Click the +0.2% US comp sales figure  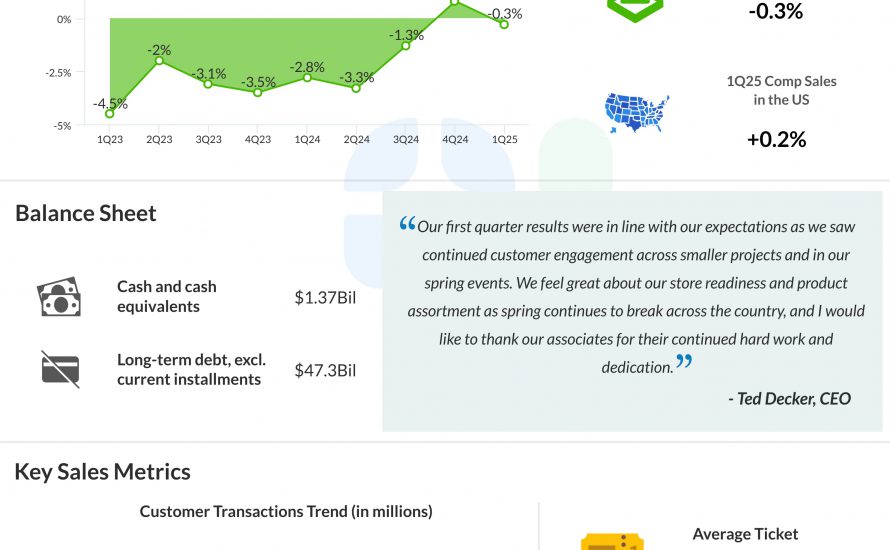[x=776, y=139]
